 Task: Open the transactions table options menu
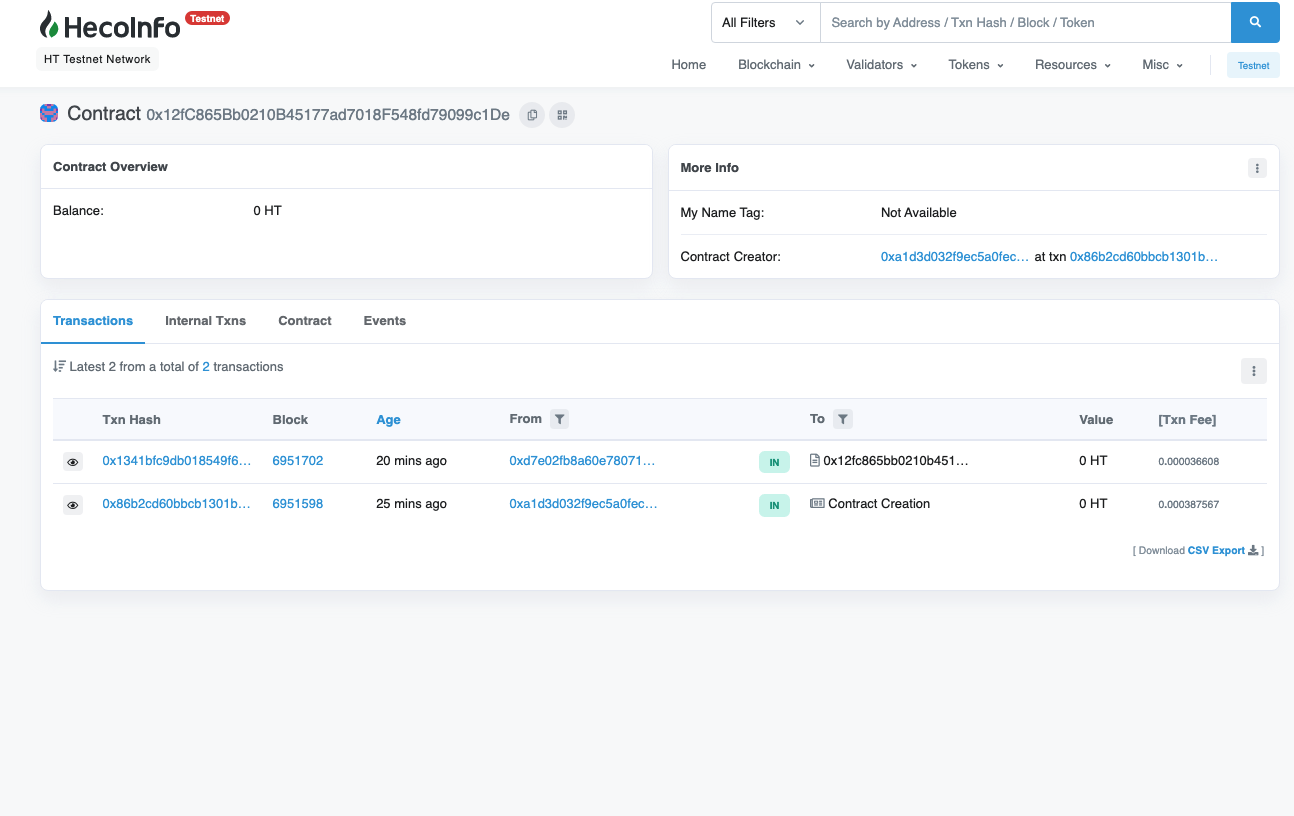pos(1253,371)
